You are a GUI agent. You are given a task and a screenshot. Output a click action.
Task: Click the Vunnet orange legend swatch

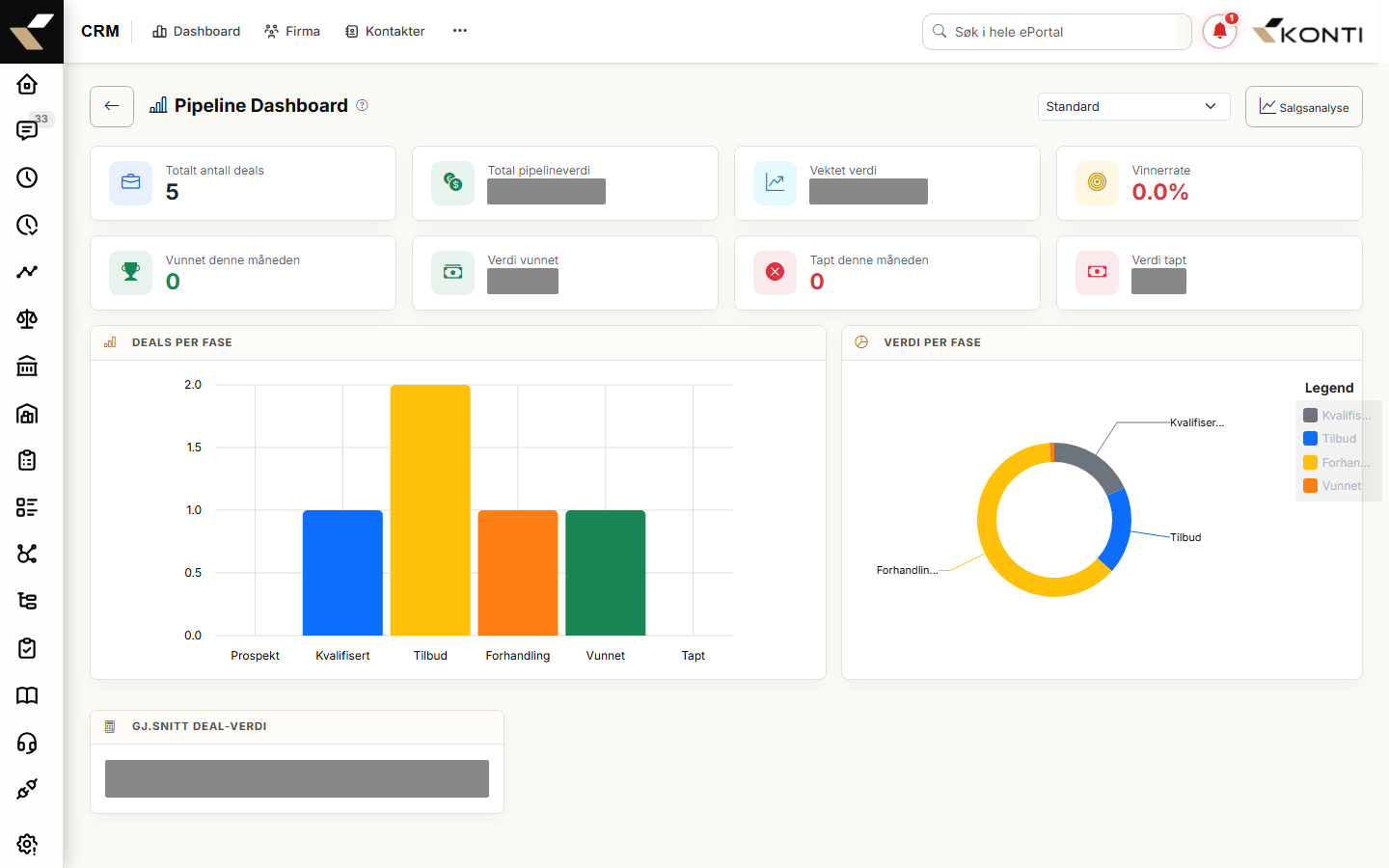1310,486
